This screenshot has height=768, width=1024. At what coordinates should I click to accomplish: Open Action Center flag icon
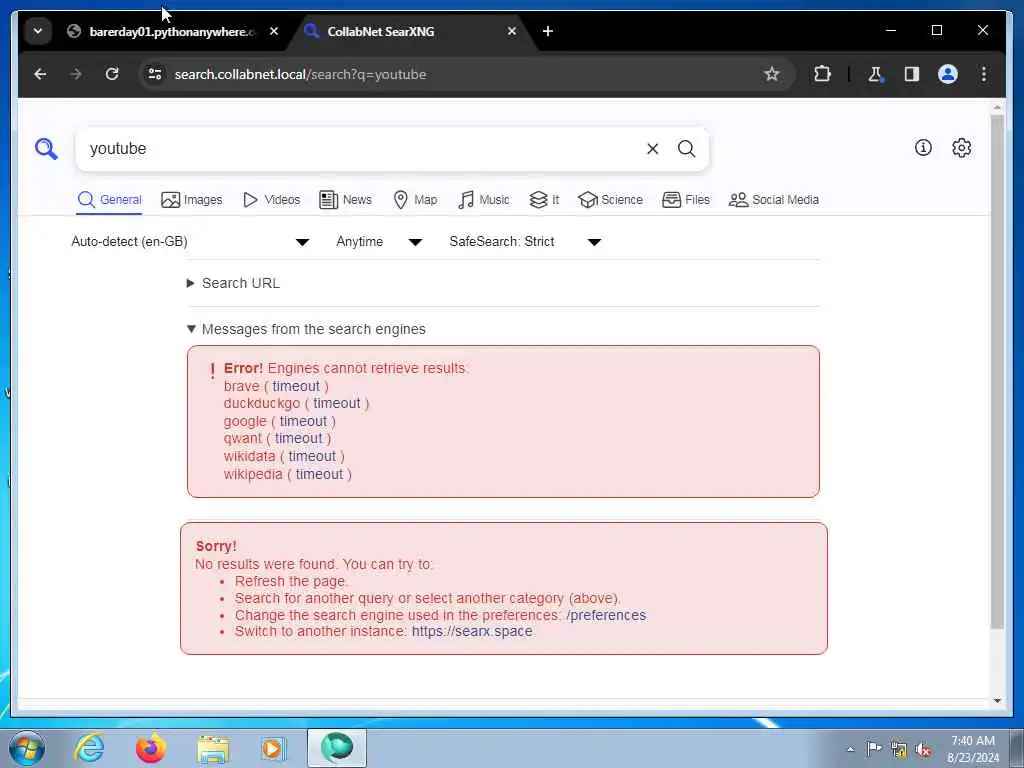[x=874, y=748]
